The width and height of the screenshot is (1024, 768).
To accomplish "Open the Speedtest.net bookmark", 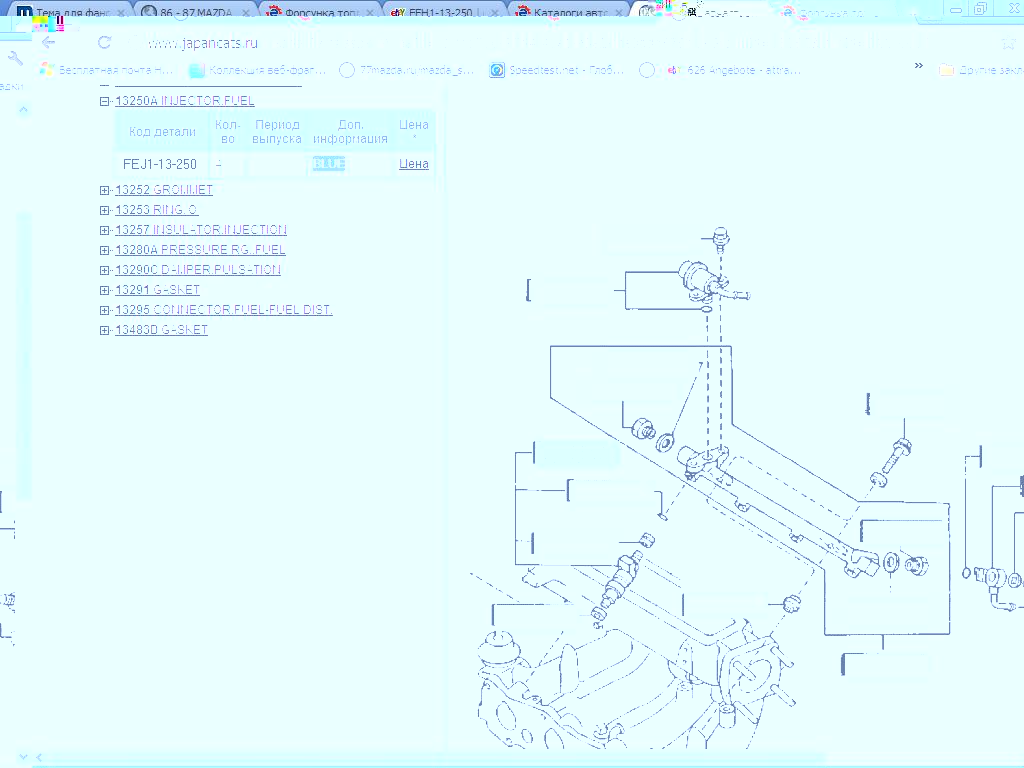I will click(557, 70).
